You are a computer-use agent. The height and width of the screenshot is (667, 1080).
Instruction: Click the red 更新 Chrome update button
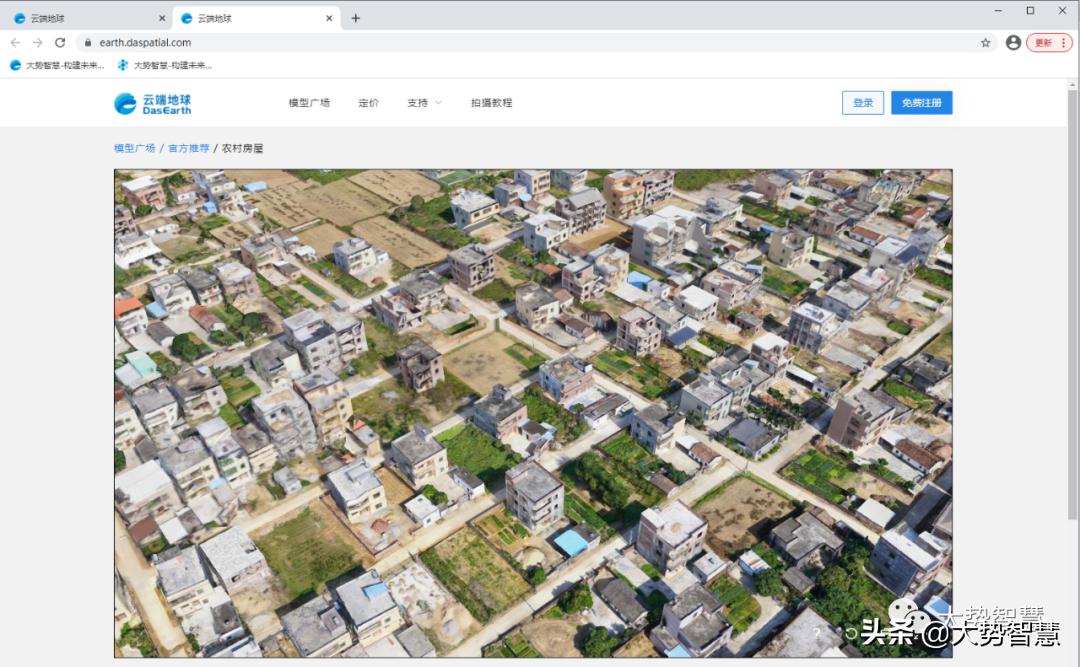1049,43
